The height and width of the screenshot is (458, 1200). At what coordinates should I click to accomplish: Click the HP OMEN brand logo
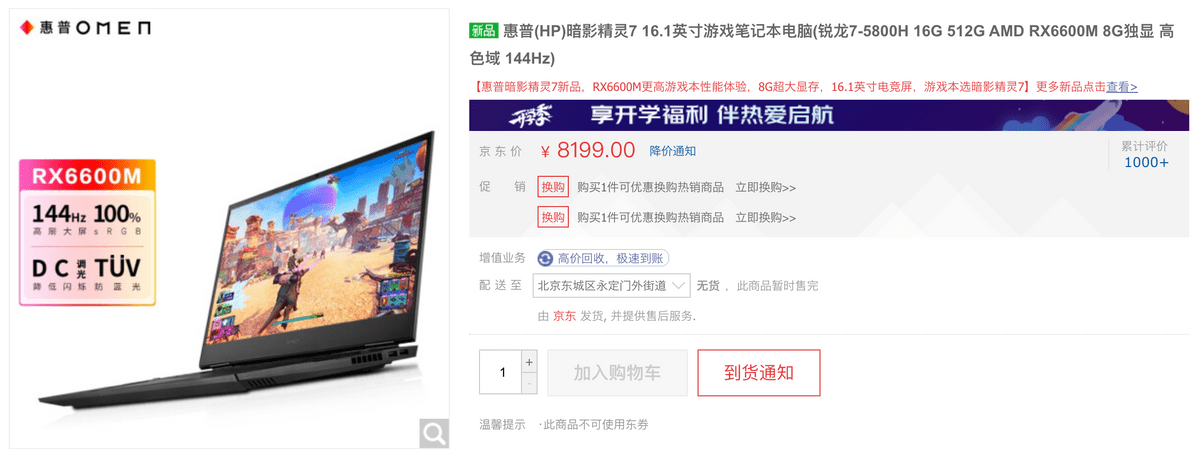coord(85,29)
